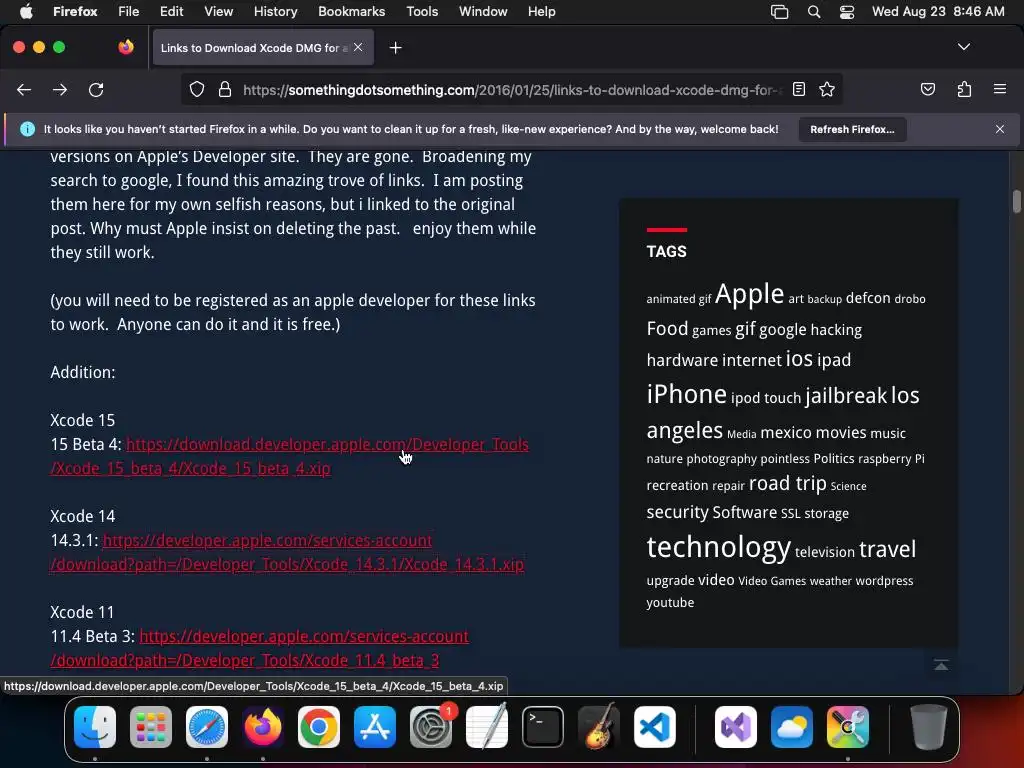Open Terminal from the Dock
The height and width of the screenshot is (768, 1024).
coord(543,726)
